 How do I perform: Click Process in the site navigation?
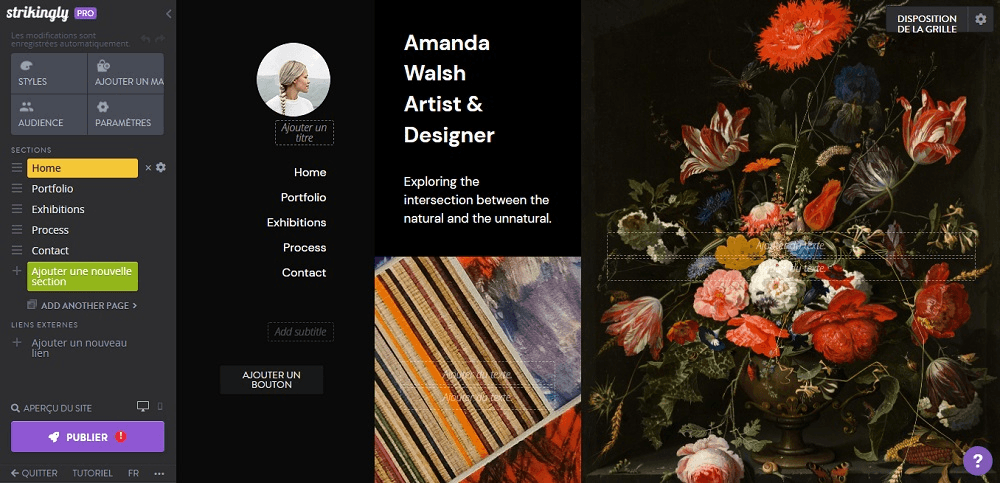pyautogui.click(x=304, y=248)
